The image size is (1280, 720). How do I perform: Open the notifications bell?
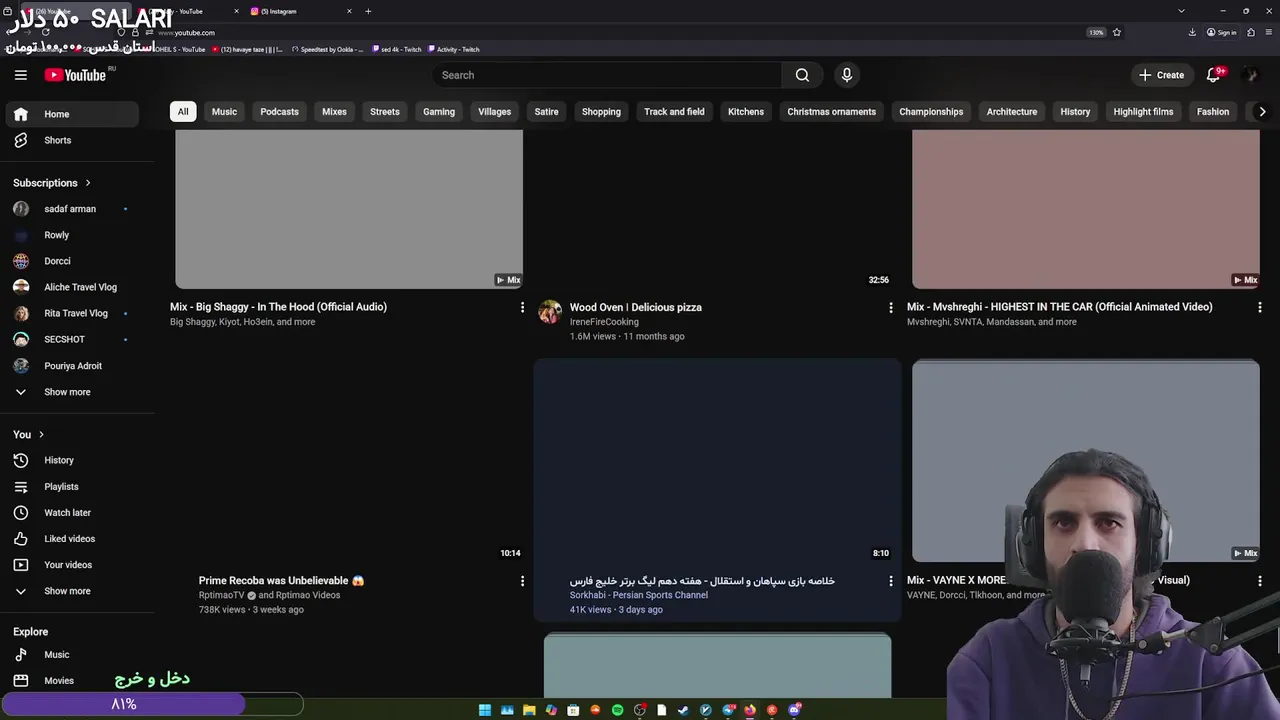tap(1213, 75)
